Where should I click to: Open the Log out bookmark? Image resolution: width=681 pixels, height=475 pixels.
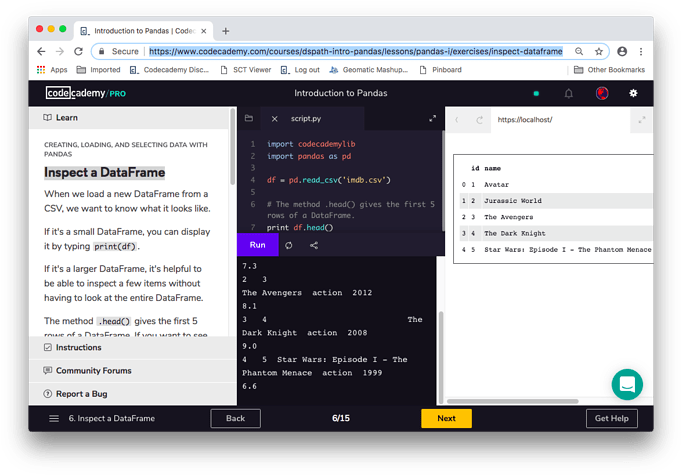(x=300, y=70)
